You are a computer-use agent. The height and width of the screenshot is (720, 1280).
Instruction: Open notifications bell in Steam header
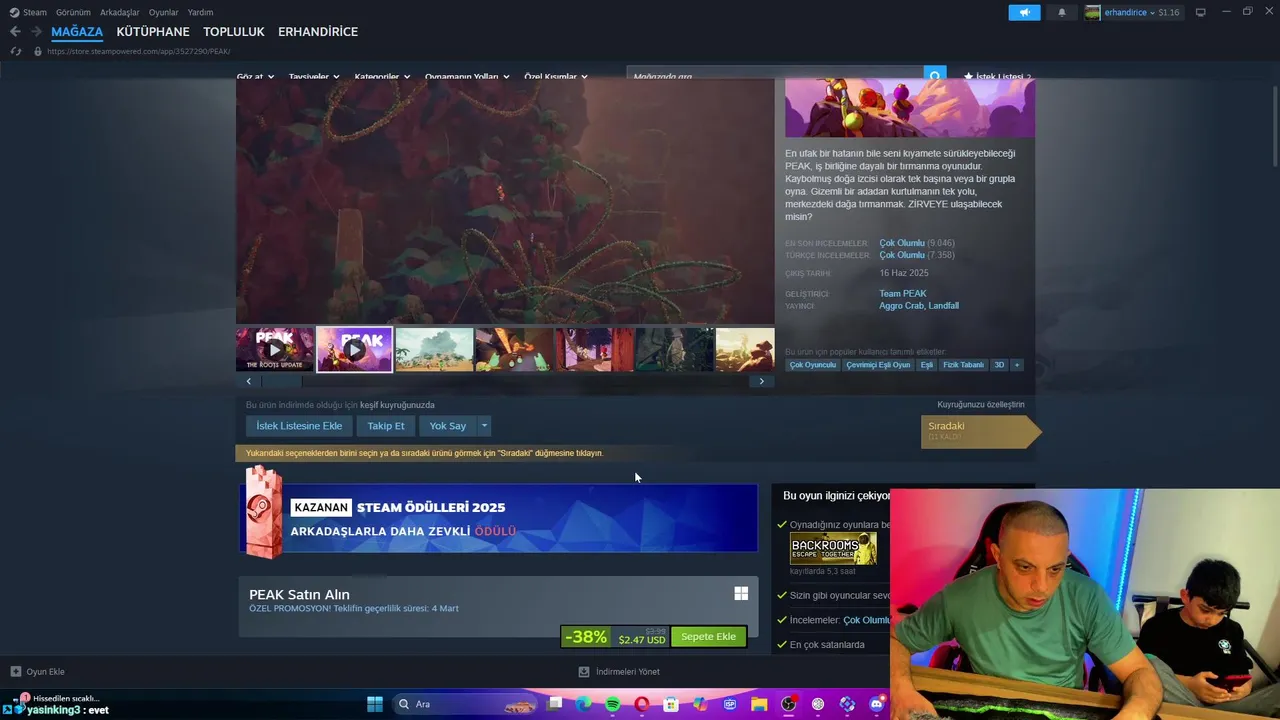(1062, 12)
